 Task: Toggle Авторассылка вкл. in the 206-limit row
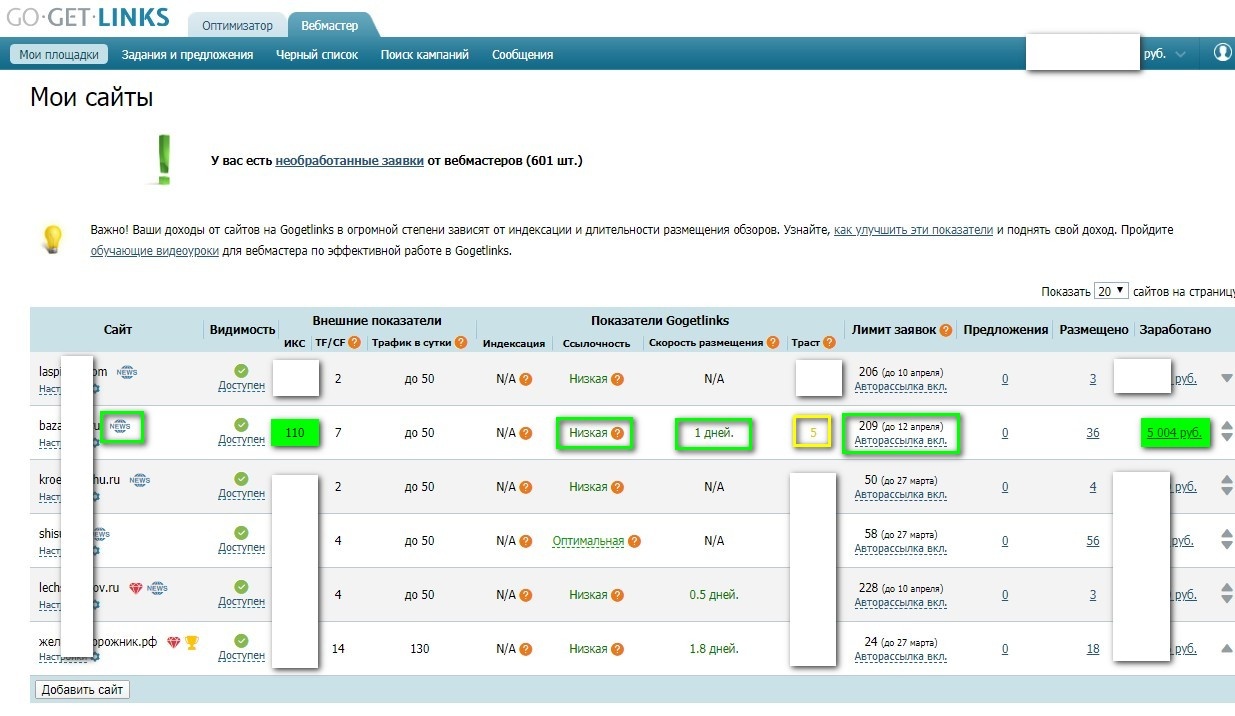tap(900, 387)
